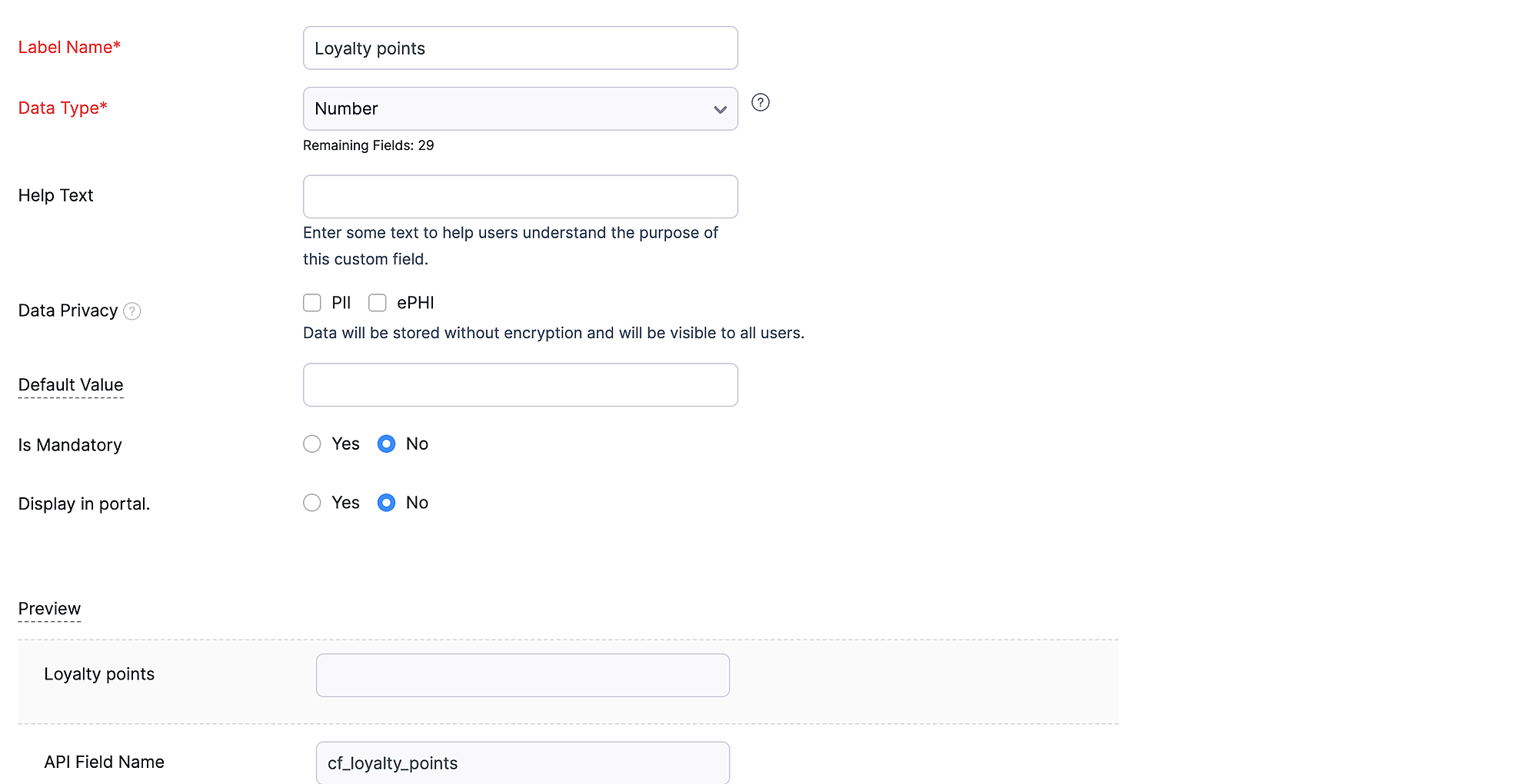Focus the Label Name text field

[x=520, y=48]
